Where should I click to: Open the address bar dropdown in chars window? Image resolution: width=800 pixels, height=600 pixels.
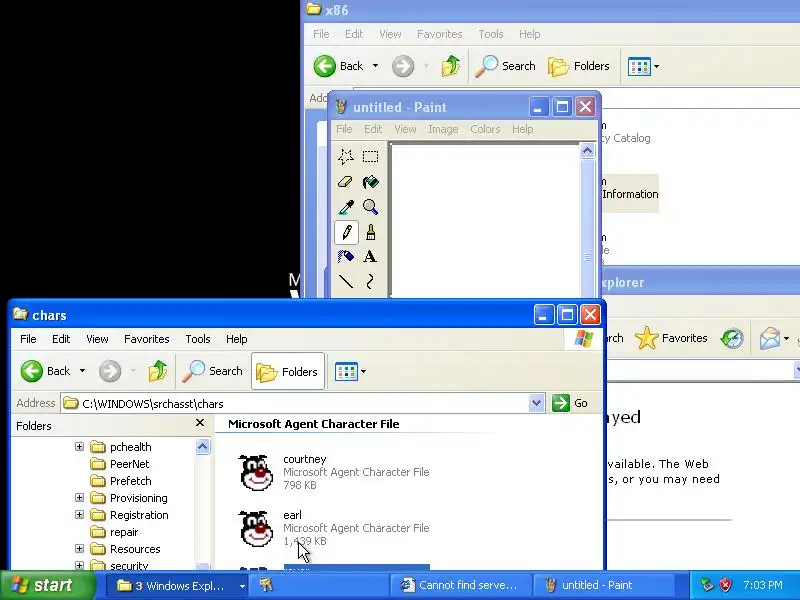click(x=536, y=403)
